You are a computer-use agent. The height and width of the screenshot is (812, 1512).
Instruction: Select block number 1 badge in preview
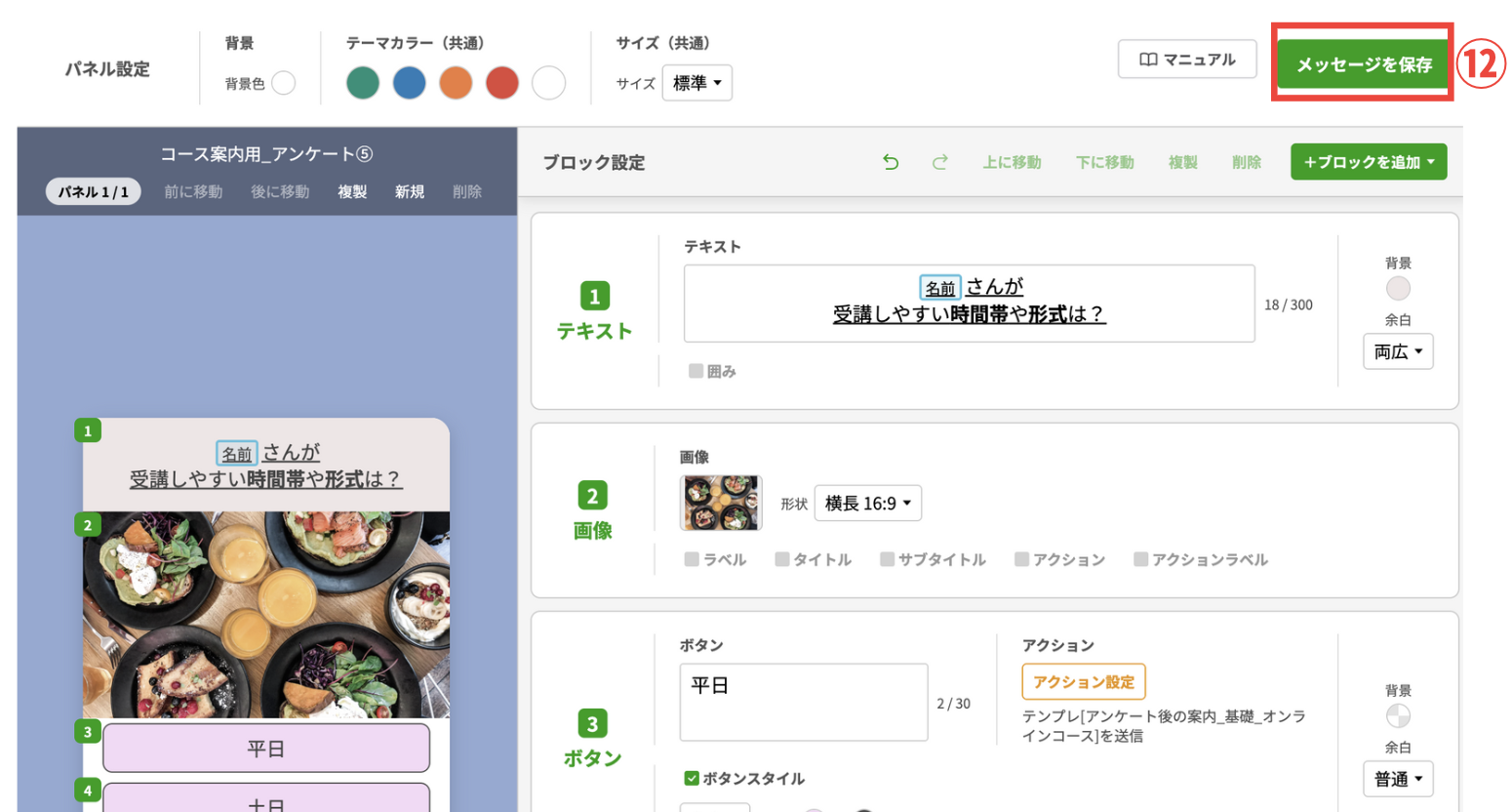pyautogui.click(x=88, y=430)
